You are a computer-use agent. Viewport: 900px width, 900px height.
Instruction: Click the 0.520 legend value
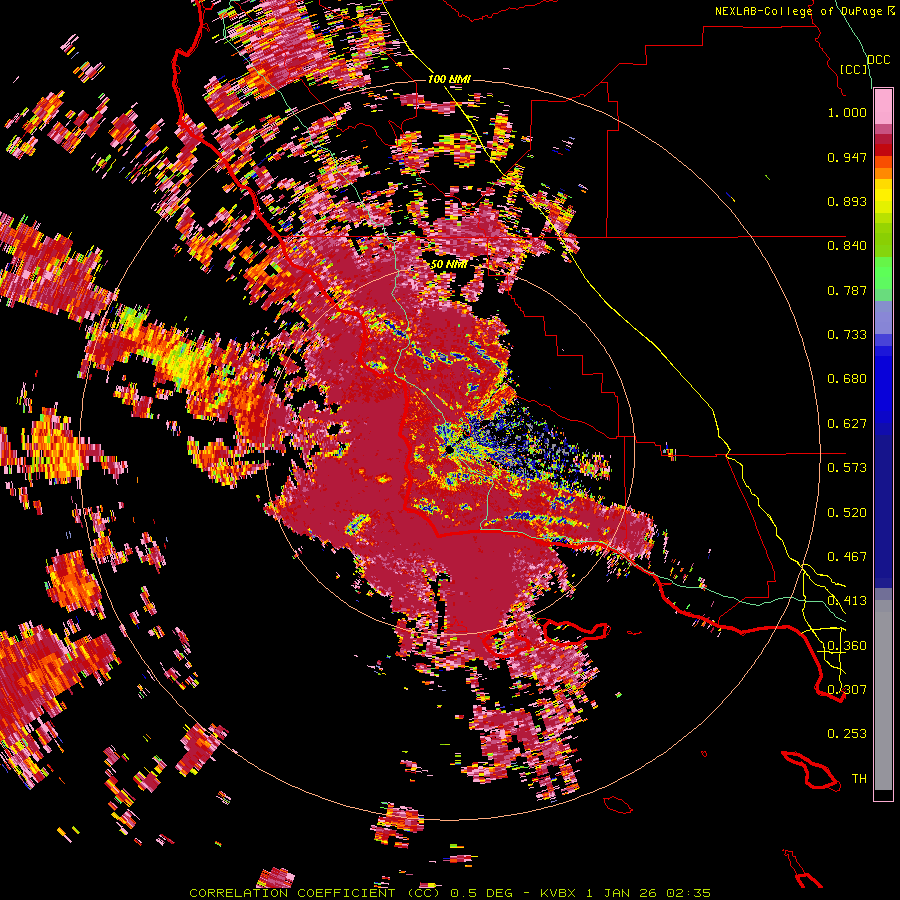(847, 513)
